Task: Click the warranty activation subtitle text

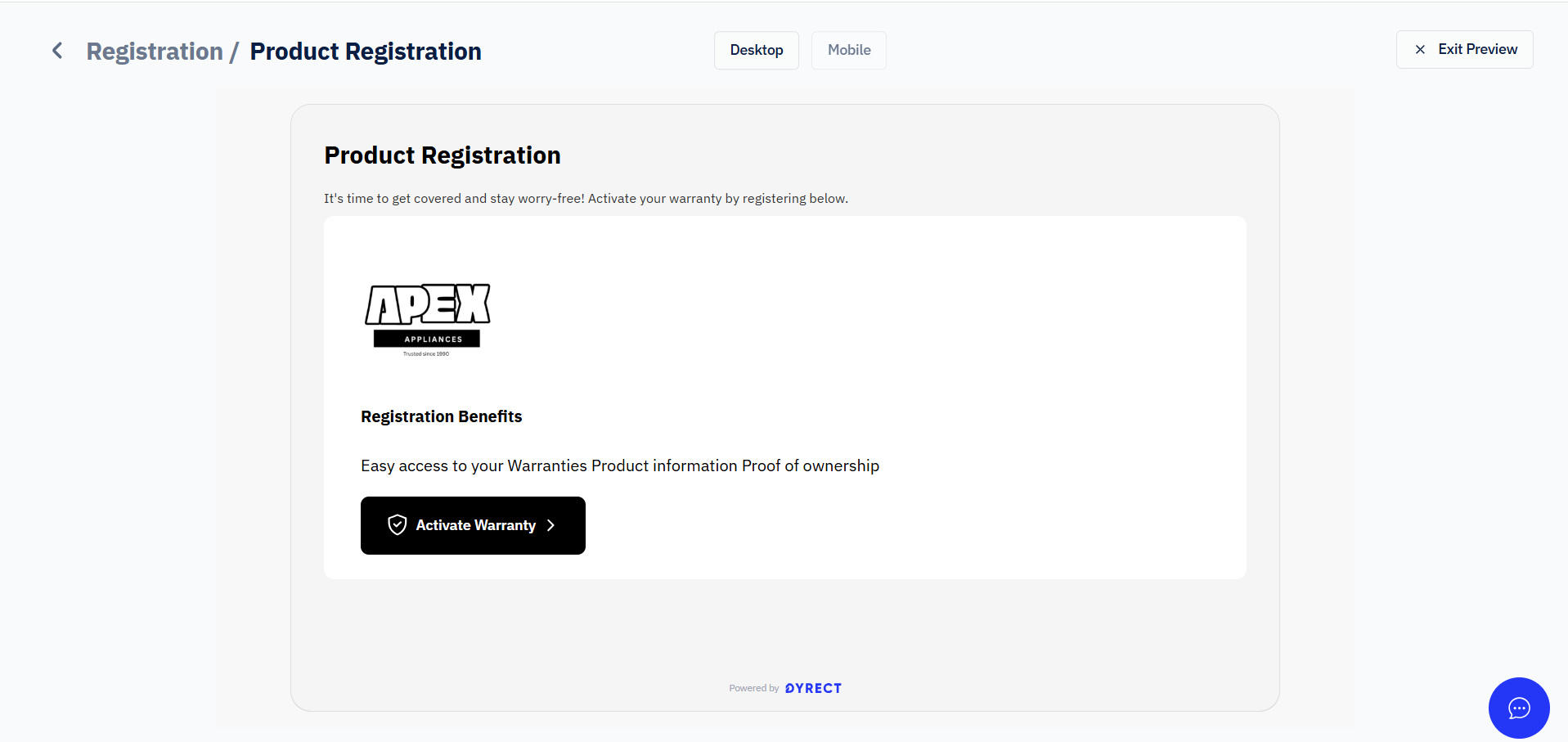Action: click(x=586, y=199)
